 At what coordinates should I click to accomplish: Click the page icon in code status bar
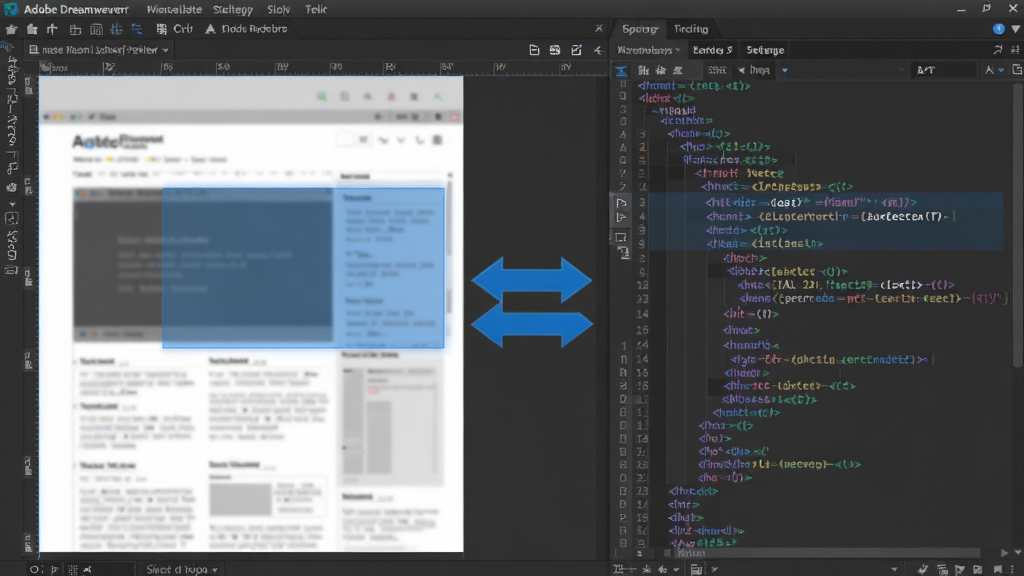[x=696, y=569]
